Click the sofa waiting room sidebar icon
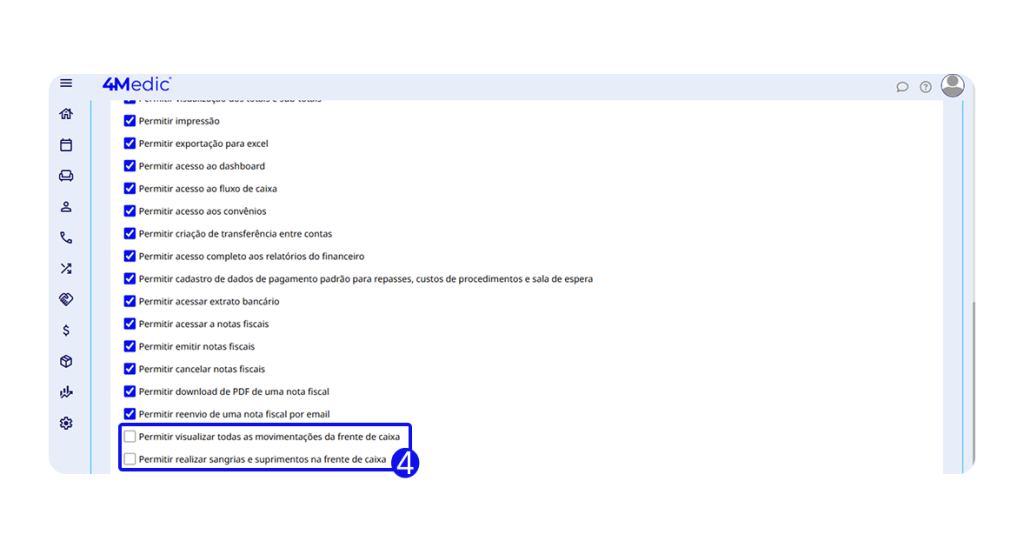Image resolution: width=1024 pixels, height=548 pixels. point(66,176)
